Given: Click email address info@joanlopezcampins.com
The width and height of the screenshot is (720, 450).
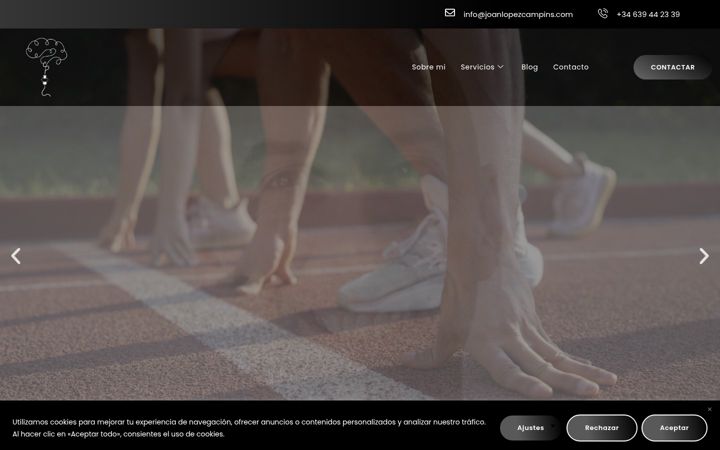Looking at the screenshot, I should pyautogui.click(x=518, y=14).
